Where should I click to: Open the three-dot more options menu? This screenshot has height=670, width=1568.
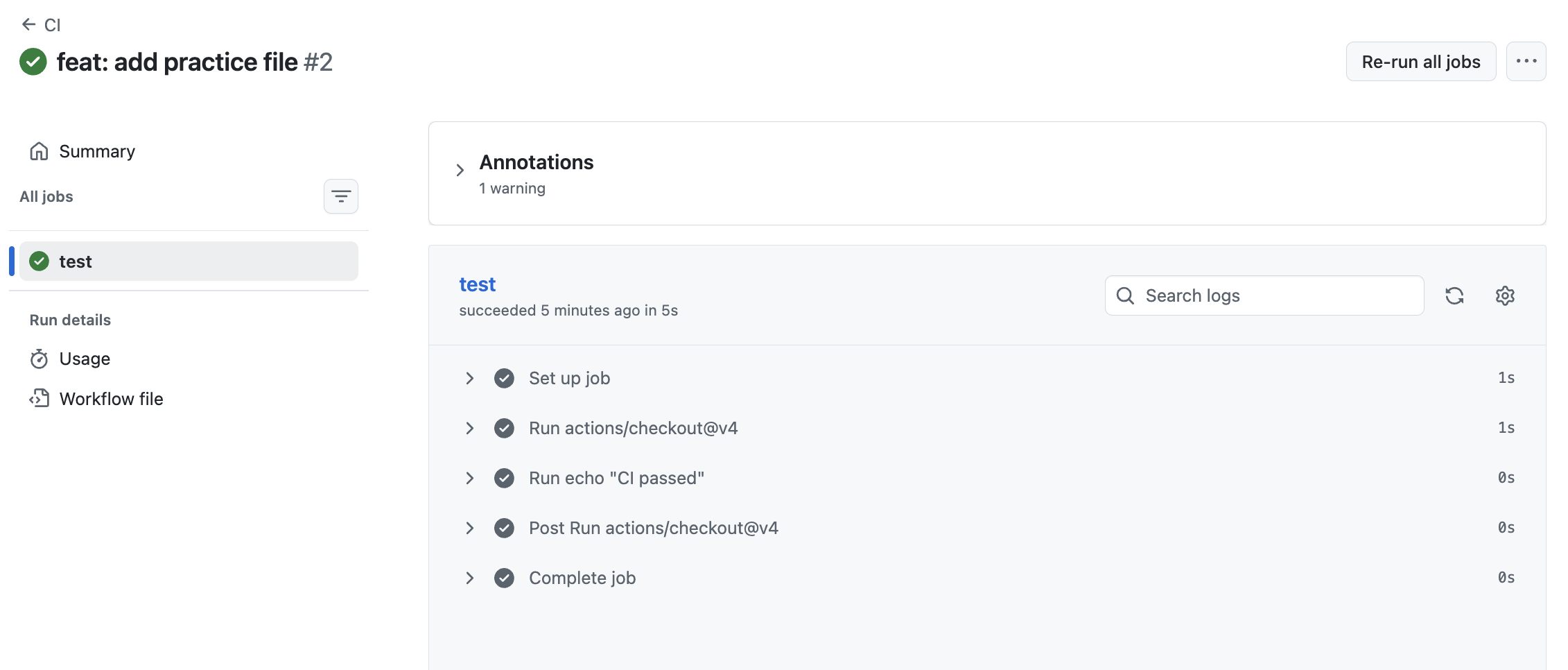pyautogui.click(x=1526, y=62)
